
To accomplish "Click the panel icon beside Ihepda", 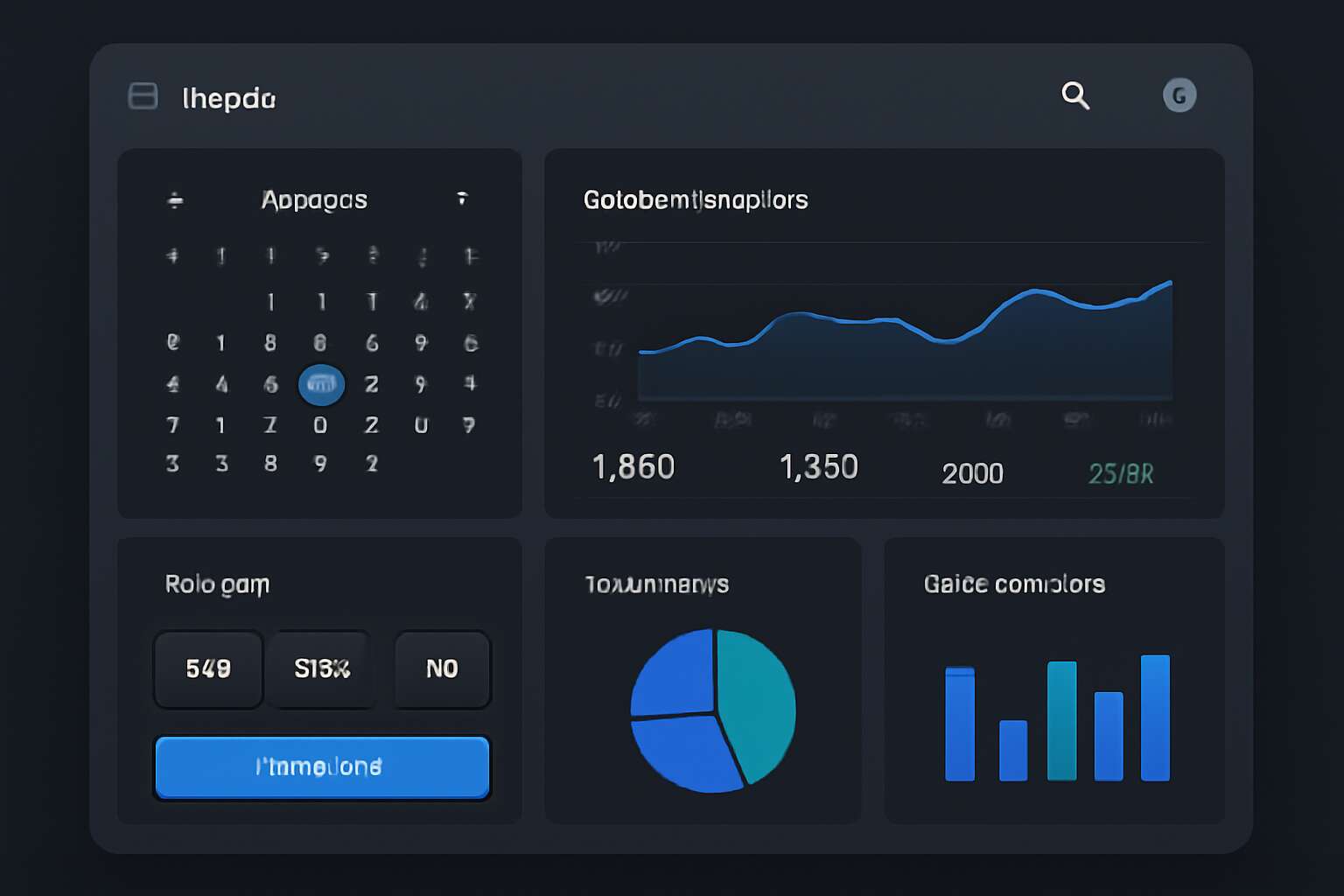I will [x=143, y=96].
